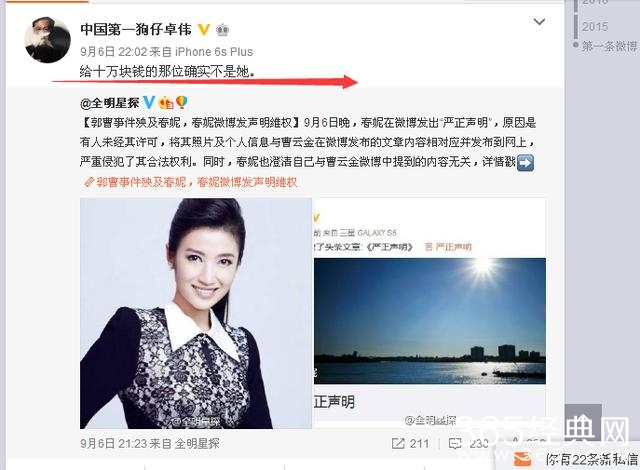View the woman portrait photo thumbnail
Screen dimensions: 640x470
point(196,313)
